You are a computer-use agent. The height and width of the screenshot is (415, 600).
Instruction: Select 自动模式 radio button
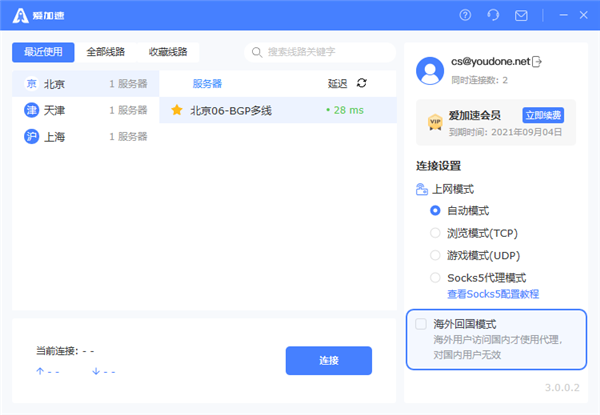tap(435, 211)
